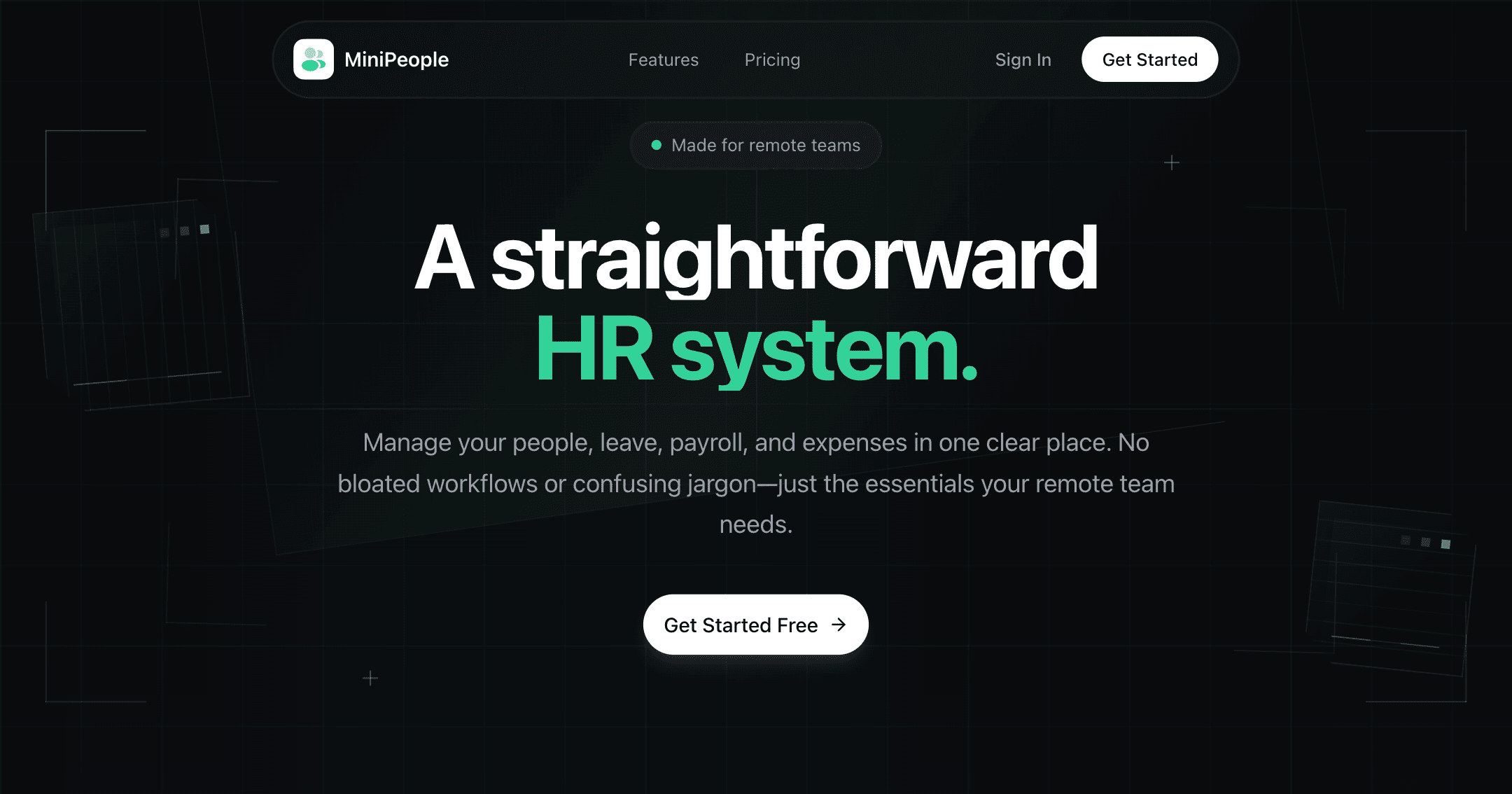This screenshot has height=794, width=1512.
Task: Click the MiniPeople logo icon
Action: click(314, 60)
